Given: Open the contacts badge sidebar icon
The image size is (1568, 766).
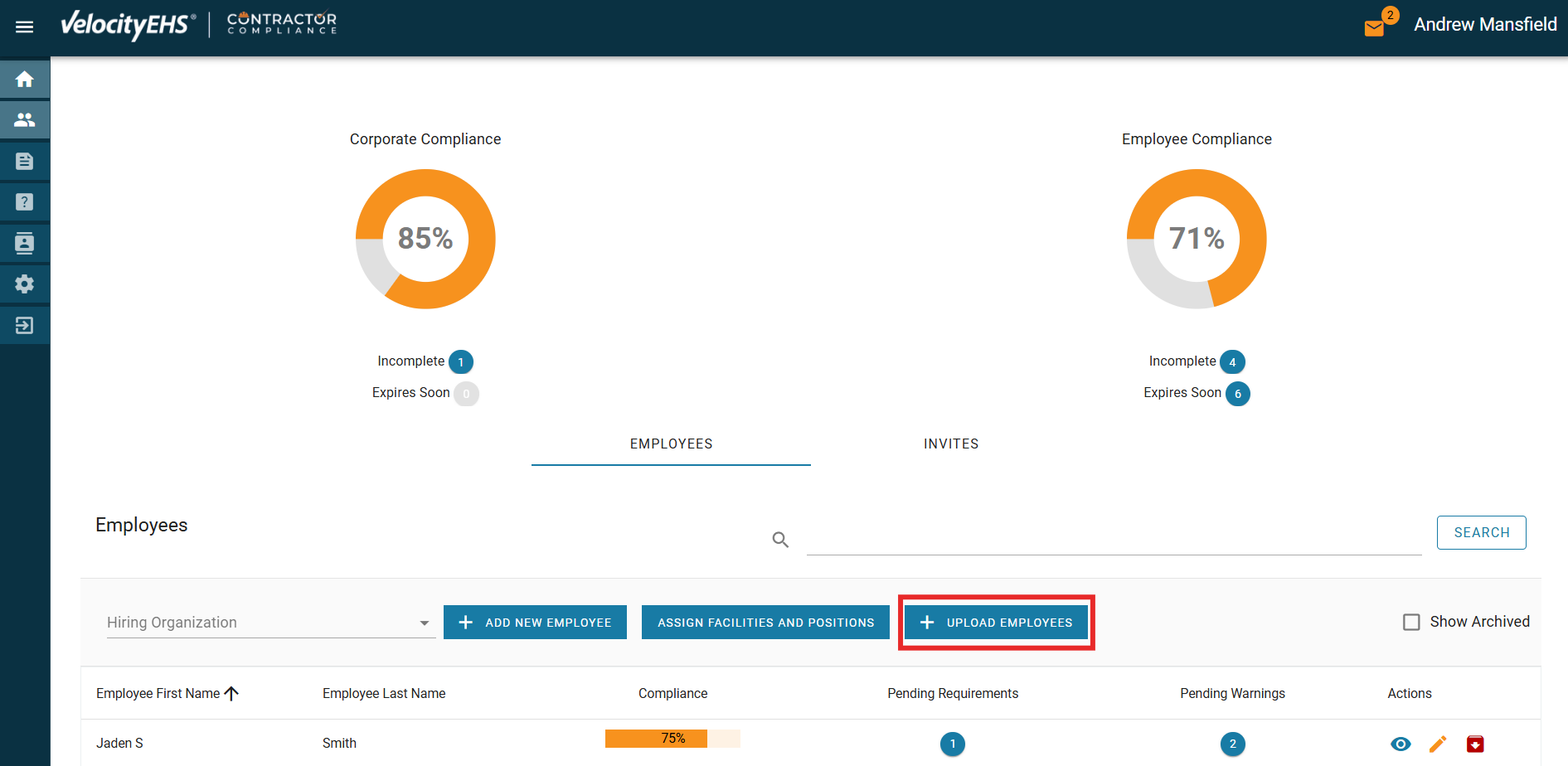Looking at the screenshot, I should (x=25, y=243).
